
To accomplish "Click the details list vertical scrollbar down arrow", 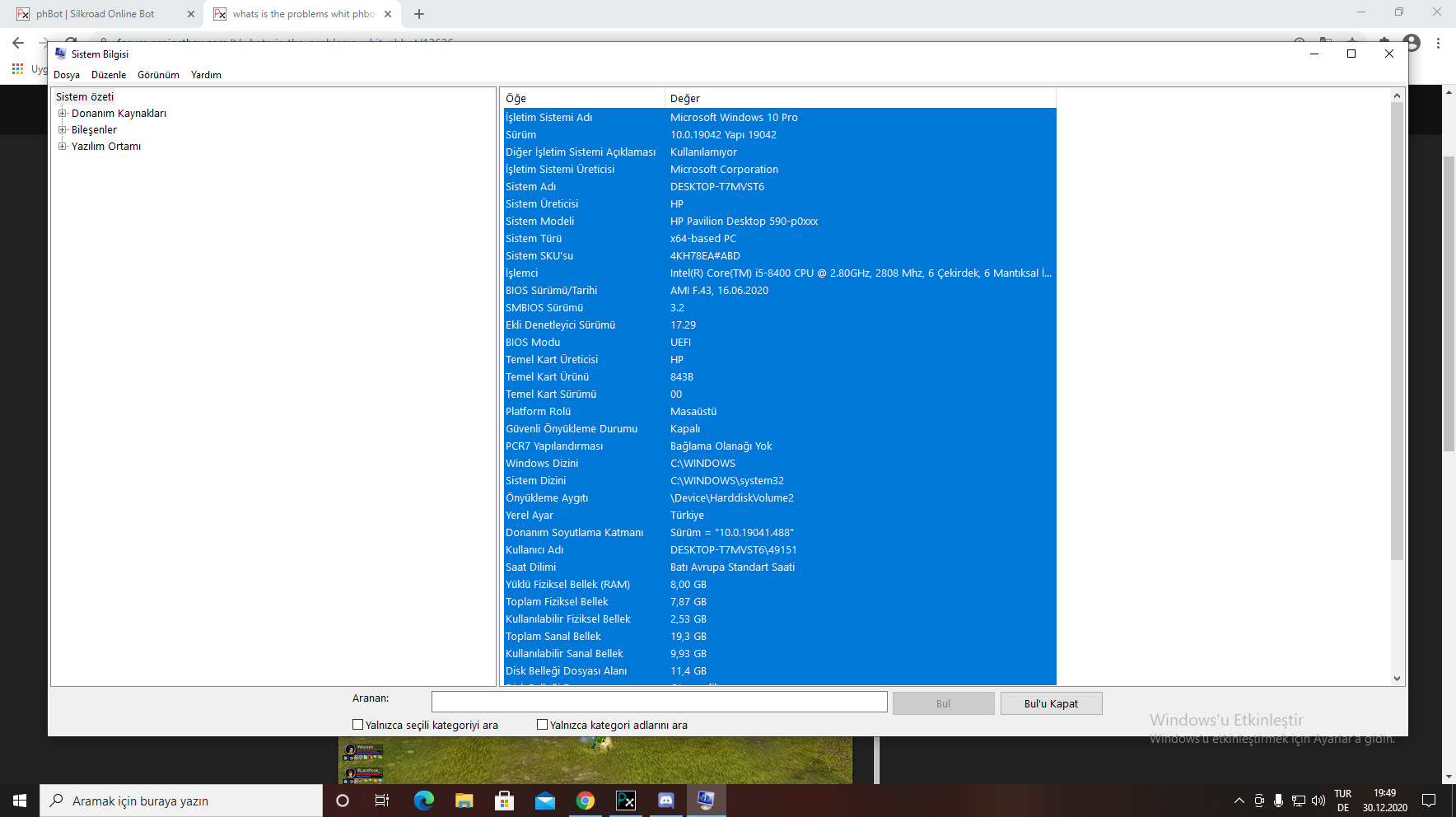I will coord(1397,679).
